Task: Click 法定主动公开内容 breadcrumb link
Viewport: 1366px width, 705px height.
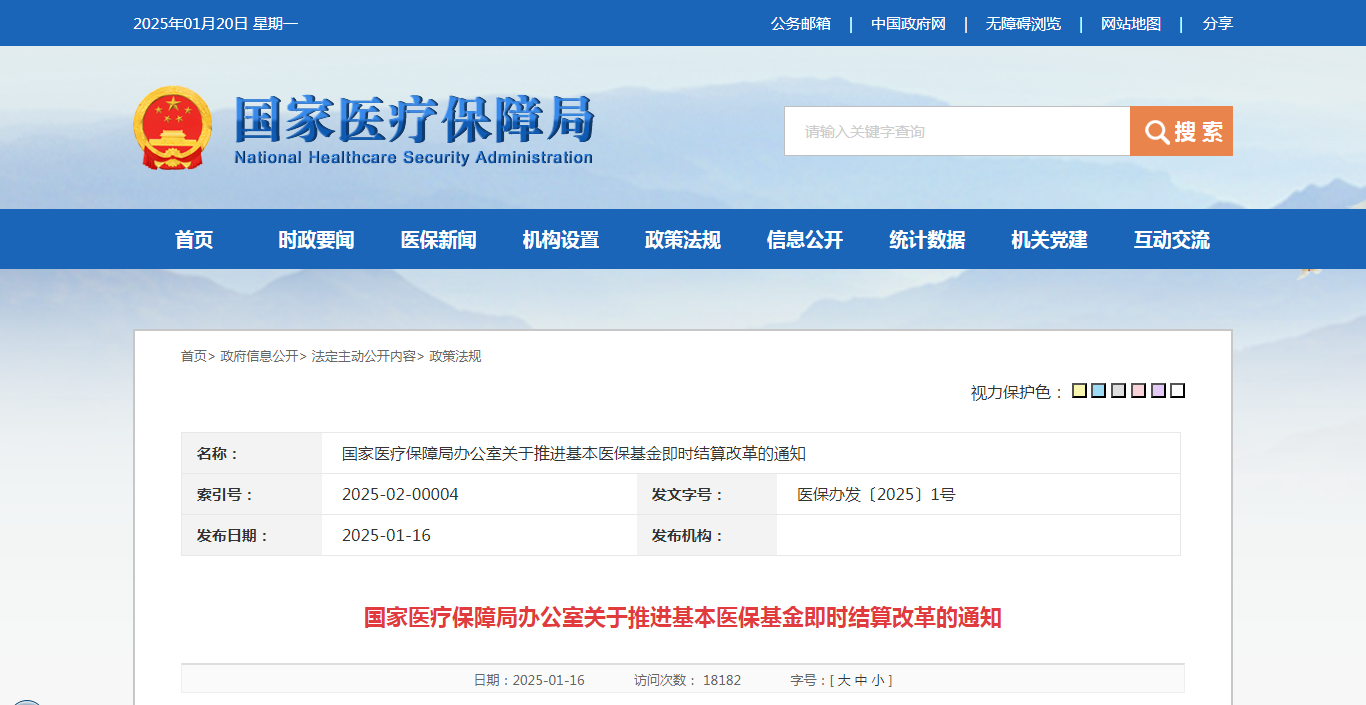Action: coord(363,356)
